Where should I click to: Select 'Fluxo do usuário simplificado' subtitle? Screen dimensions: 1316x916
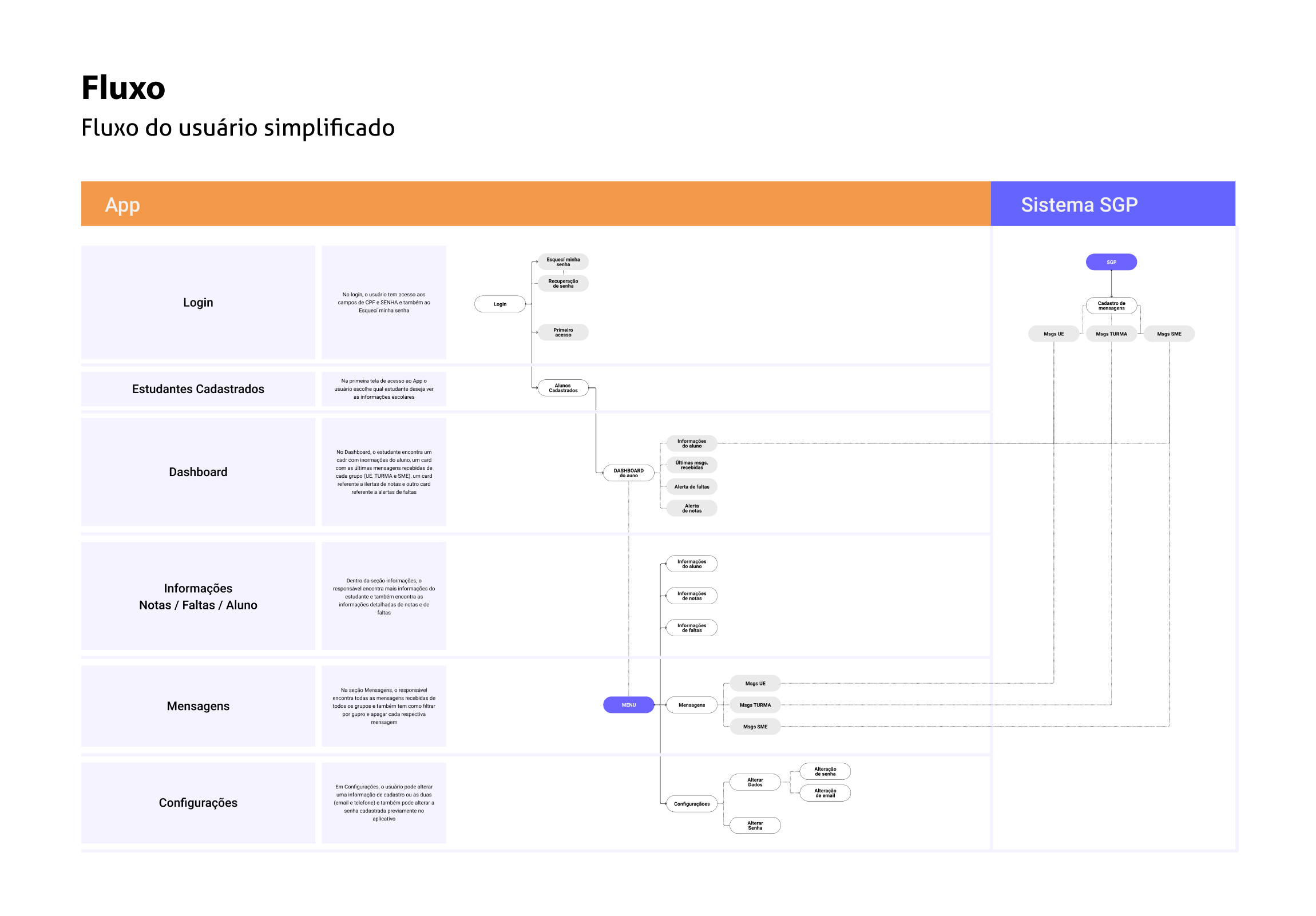point(238,128)
